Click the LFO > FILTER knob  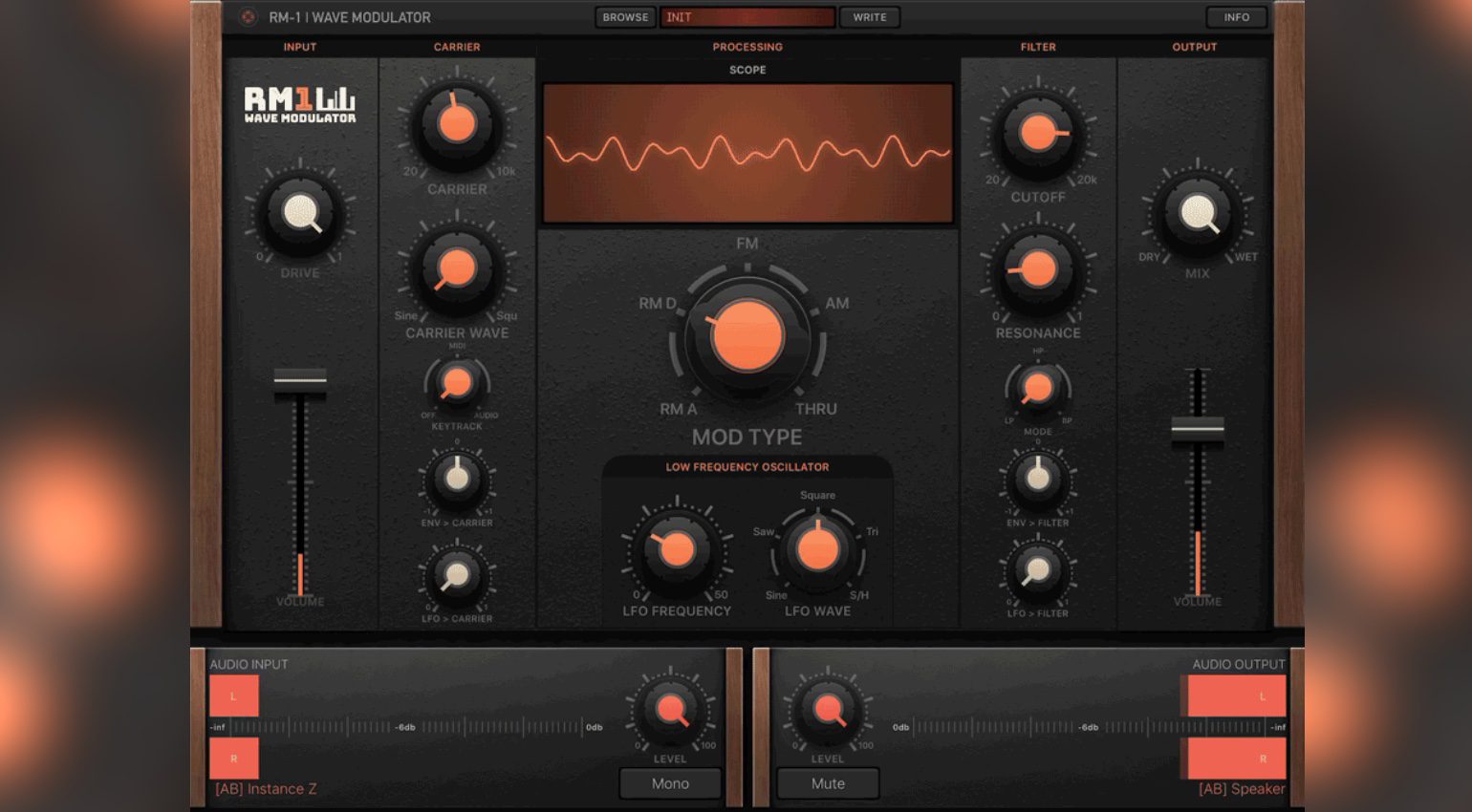(x=1038, y=570)
